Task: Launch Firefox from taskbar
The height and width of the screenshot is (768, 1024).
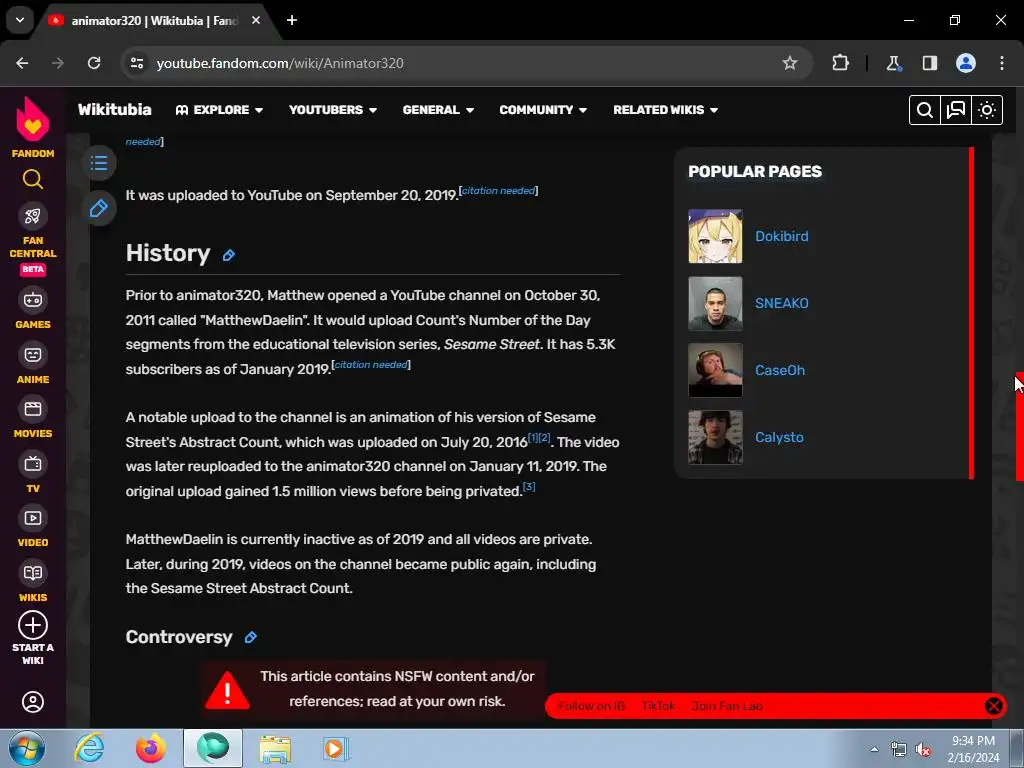Action: click(150, 748)
